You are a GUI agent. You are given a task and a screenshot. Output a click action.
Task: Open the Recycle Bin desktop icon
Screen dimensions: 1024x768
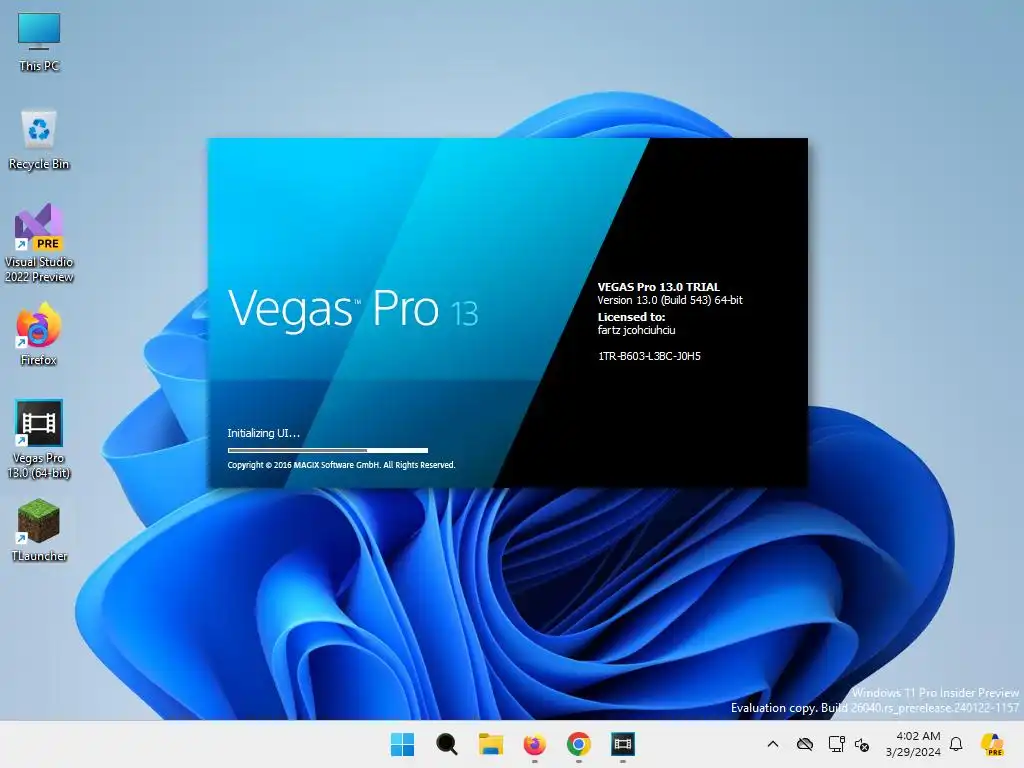[39, 140]
